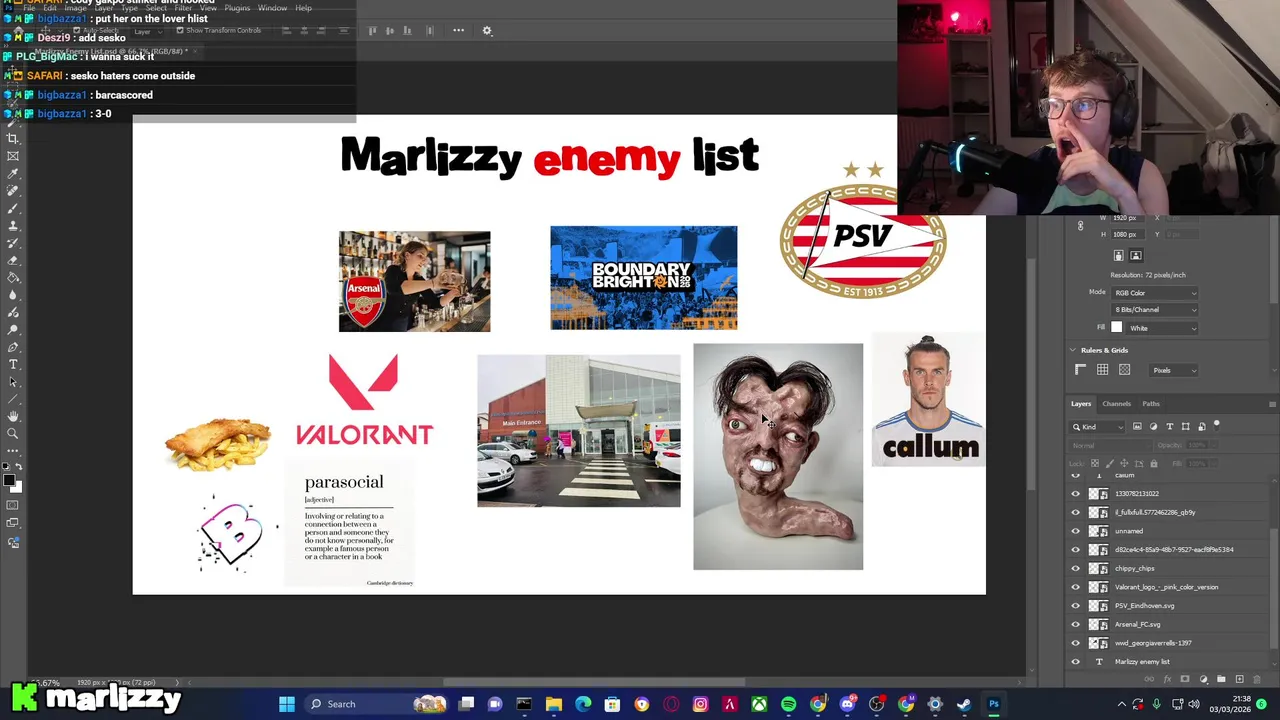The height and width of the screenshot is (720, 1280).
Task: Create new fill or adjustment layer
Action: pyautogui.click(x=1203, y=680)
